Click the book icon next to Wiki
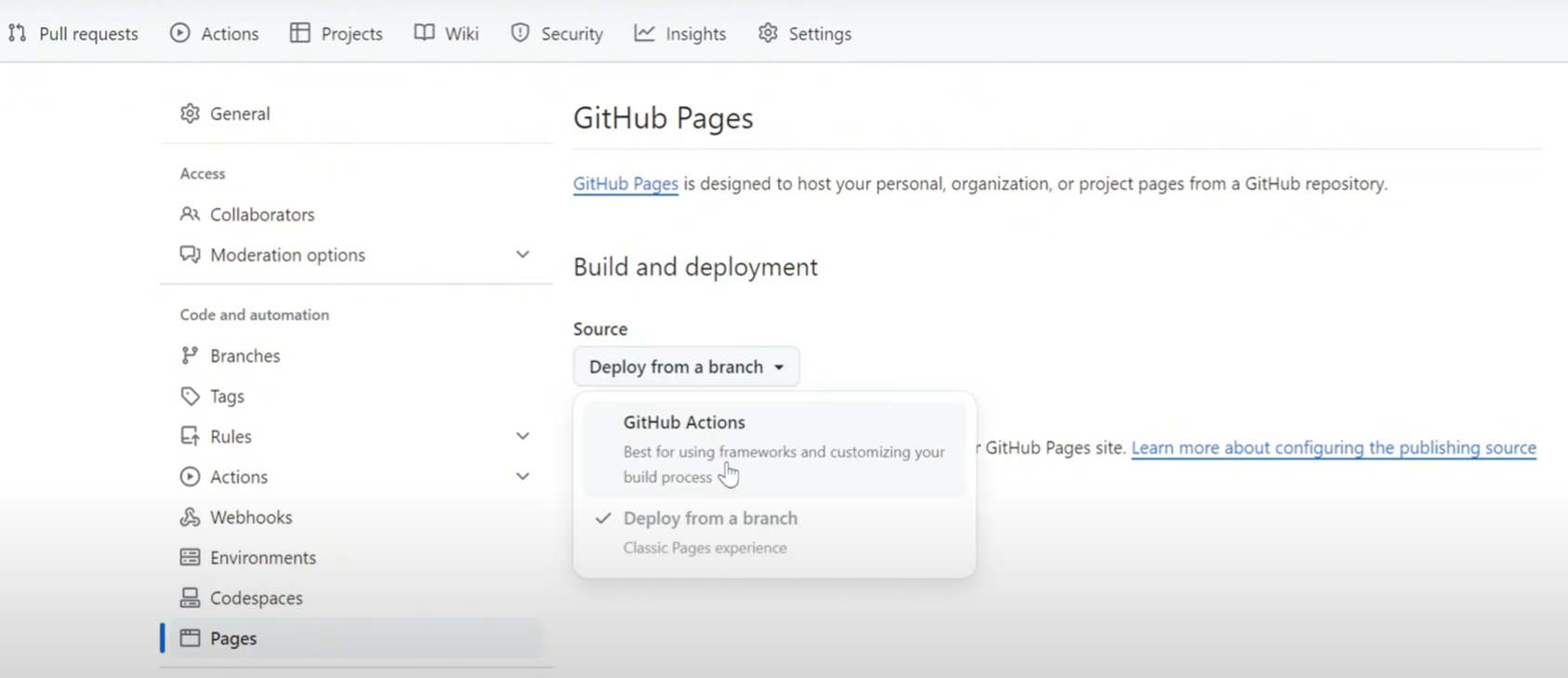The height and width of the screenshot is (678, 1568). (425, 33)
